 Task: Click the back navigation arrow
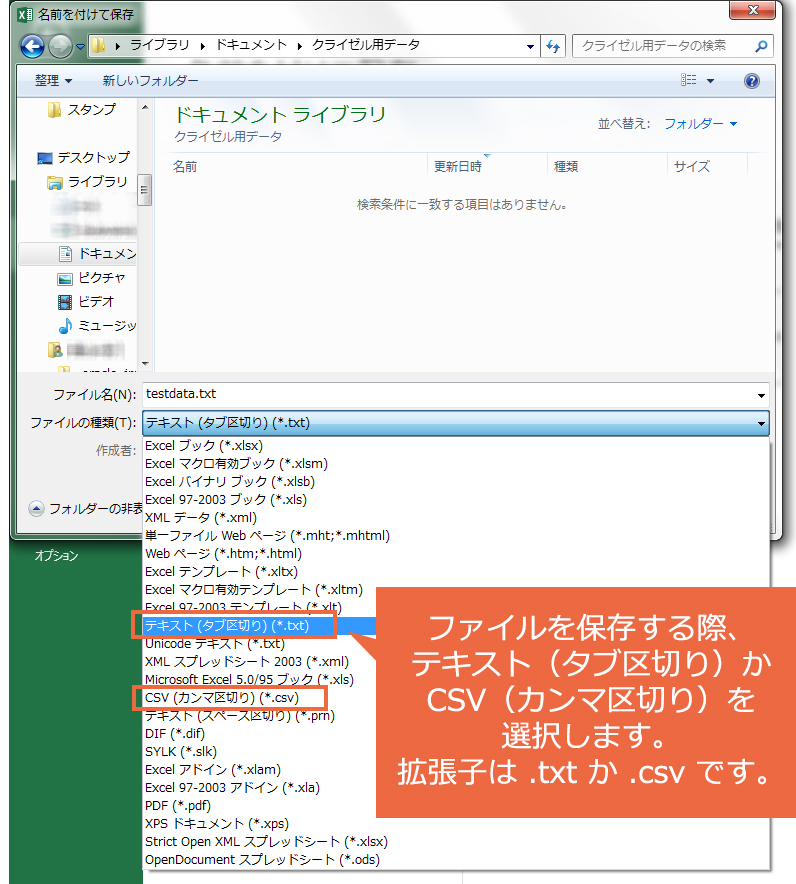[32, 46]
